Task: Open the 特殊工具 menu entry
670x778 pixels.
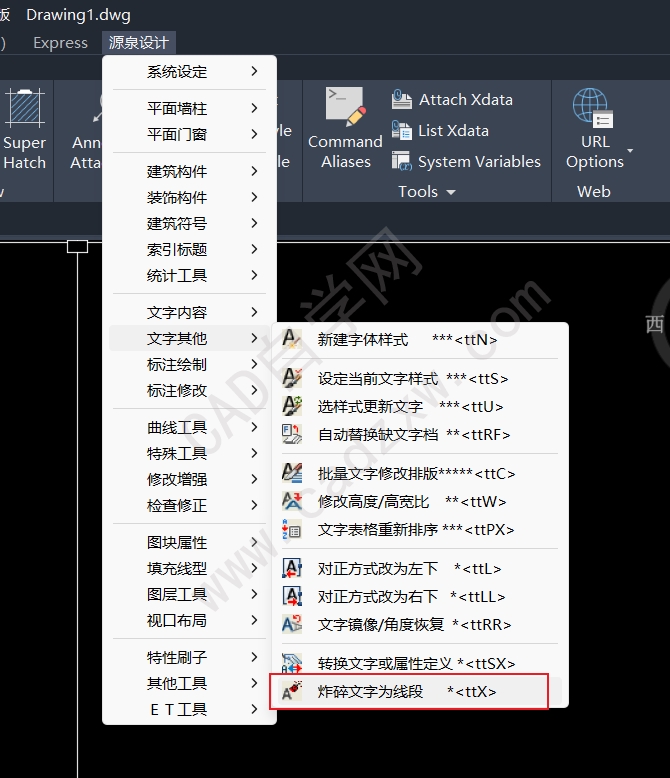Action: 189,454
